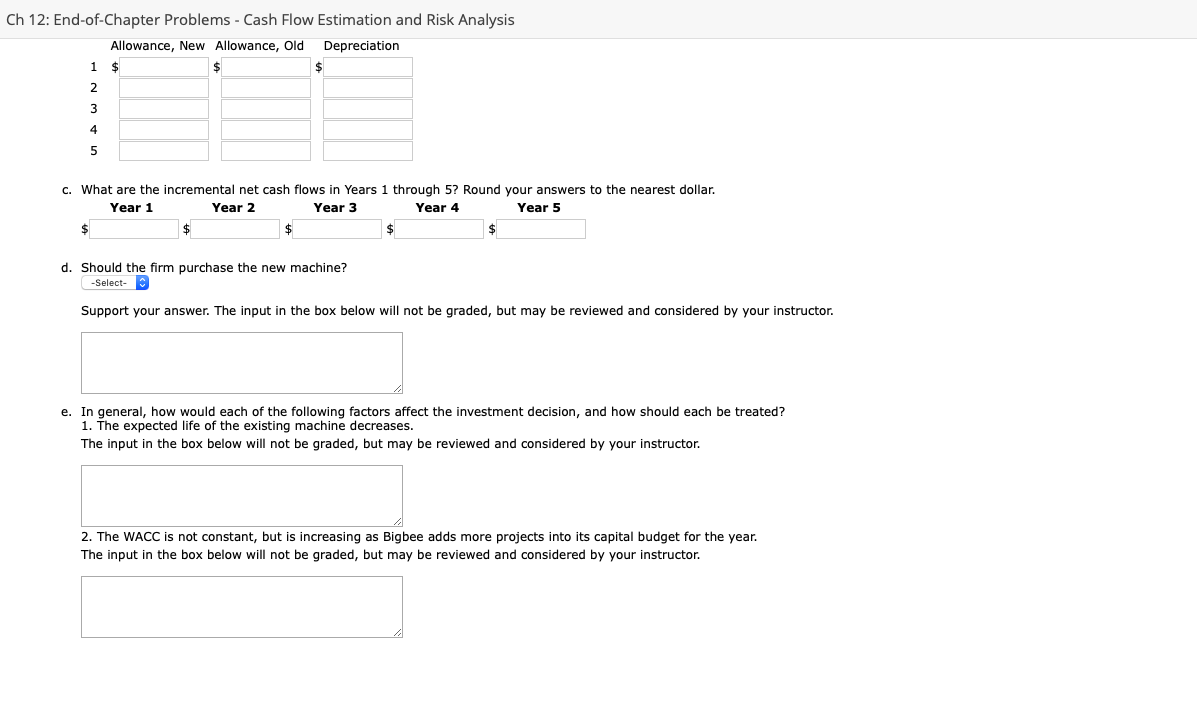Click the Allowance, New input for row 5

163,151
